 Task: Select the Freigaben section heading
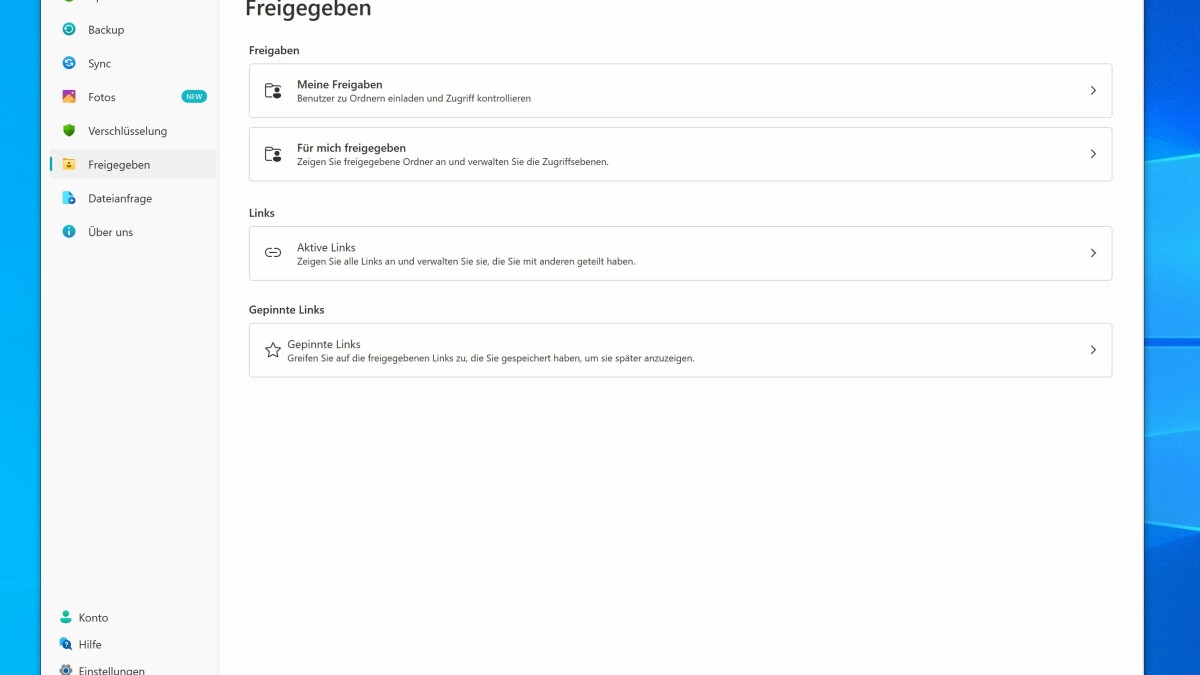pos(274,50)
